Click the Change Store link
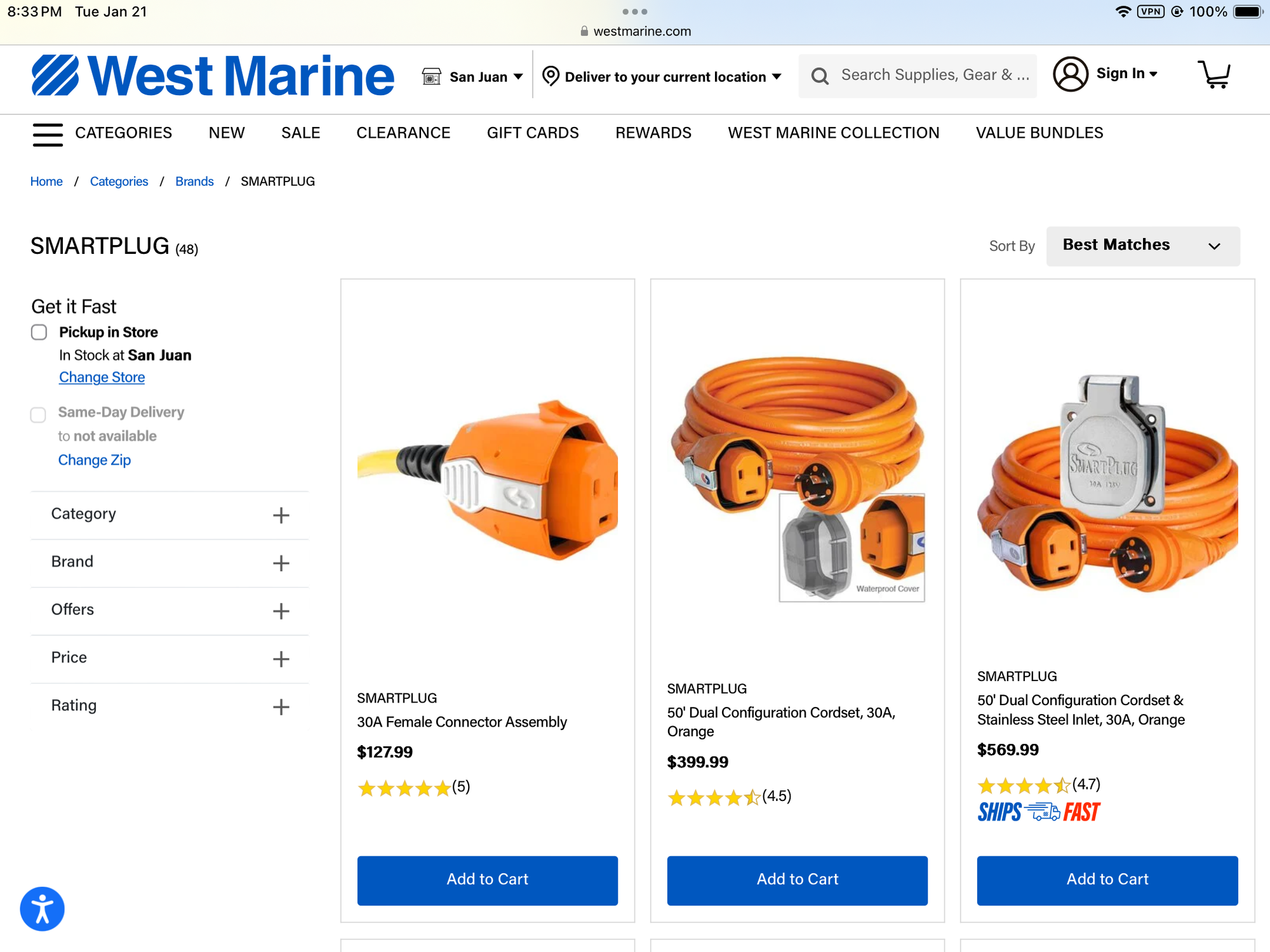Screen dimensions: 1270x952 [x=102, y=377]
